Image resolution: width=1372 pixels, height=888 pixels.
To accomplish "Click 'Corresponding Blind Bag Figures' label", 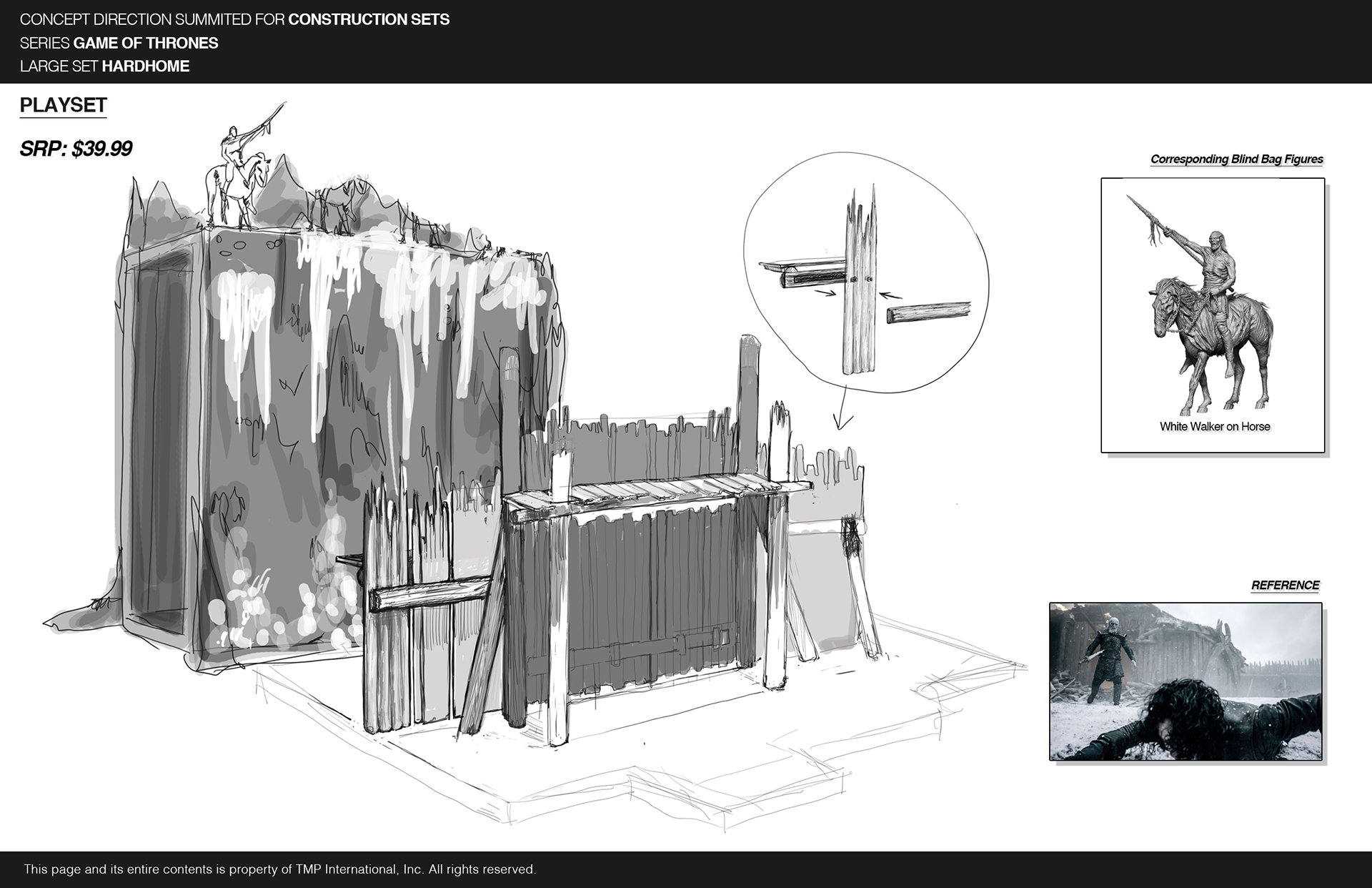I will point(1236,159).
